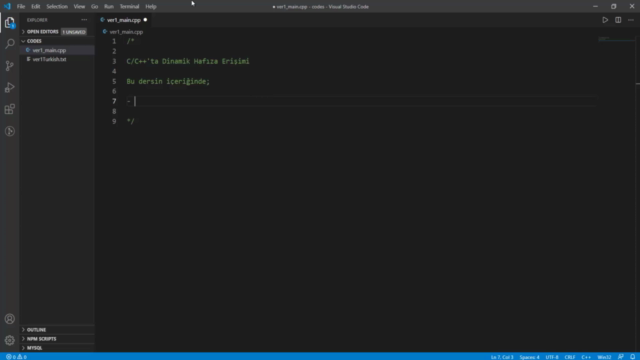Click line number 3 in the gutter
The image size is (640, 360).
(x=114, y=61)
